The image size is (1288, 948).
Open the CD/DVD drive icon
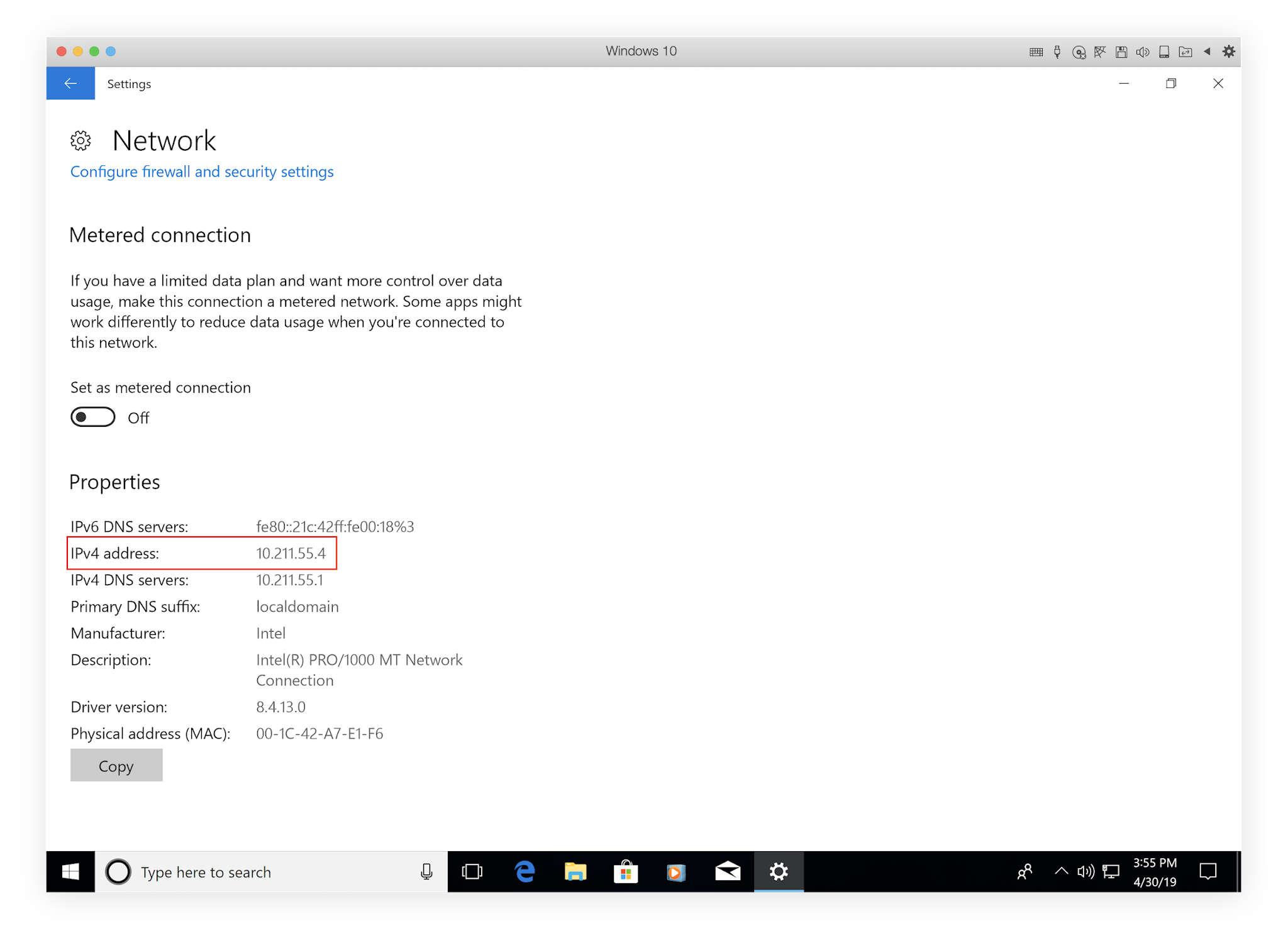pyautogui.click(x=1079, y=52)
